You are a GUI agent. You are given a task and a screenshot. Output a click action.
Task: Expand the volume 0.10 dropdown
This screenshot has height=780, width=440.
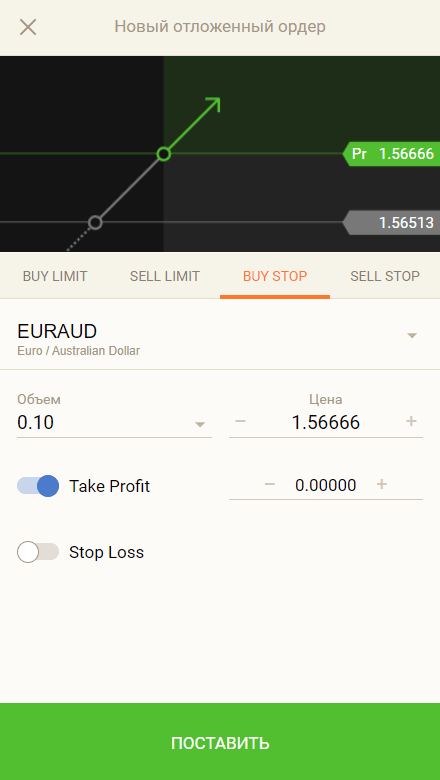pyautogui.click(x=114, y=423)
